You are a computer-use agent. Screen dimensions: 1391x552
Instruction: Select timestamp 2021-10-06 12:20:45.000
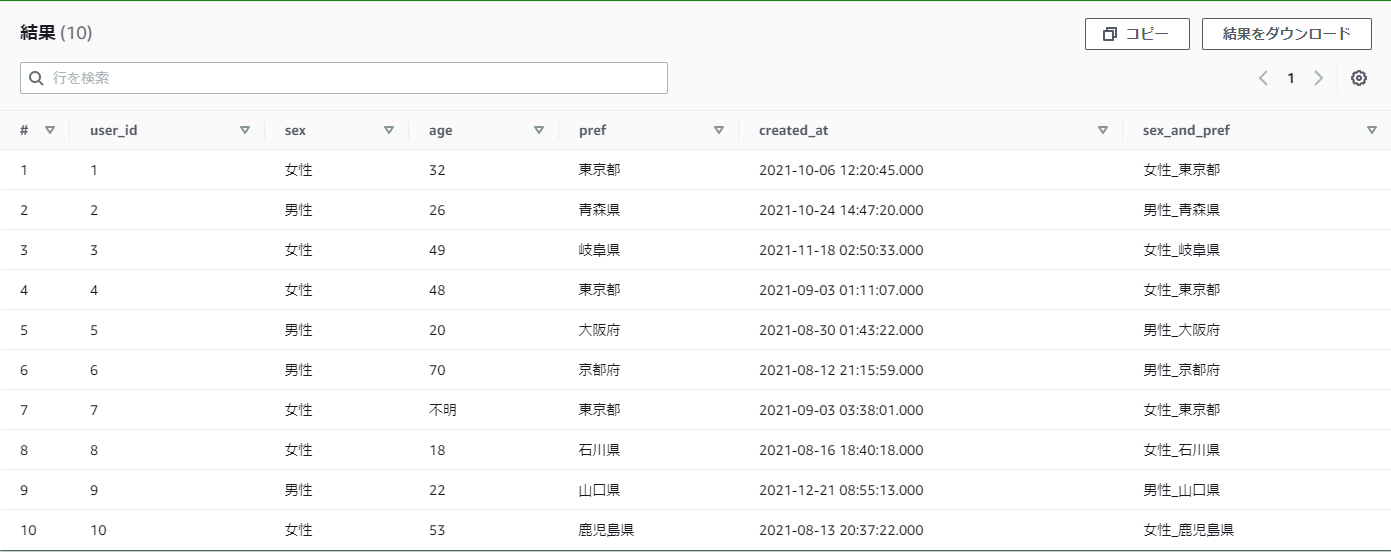pyautogui.click(x=841, y=170)
